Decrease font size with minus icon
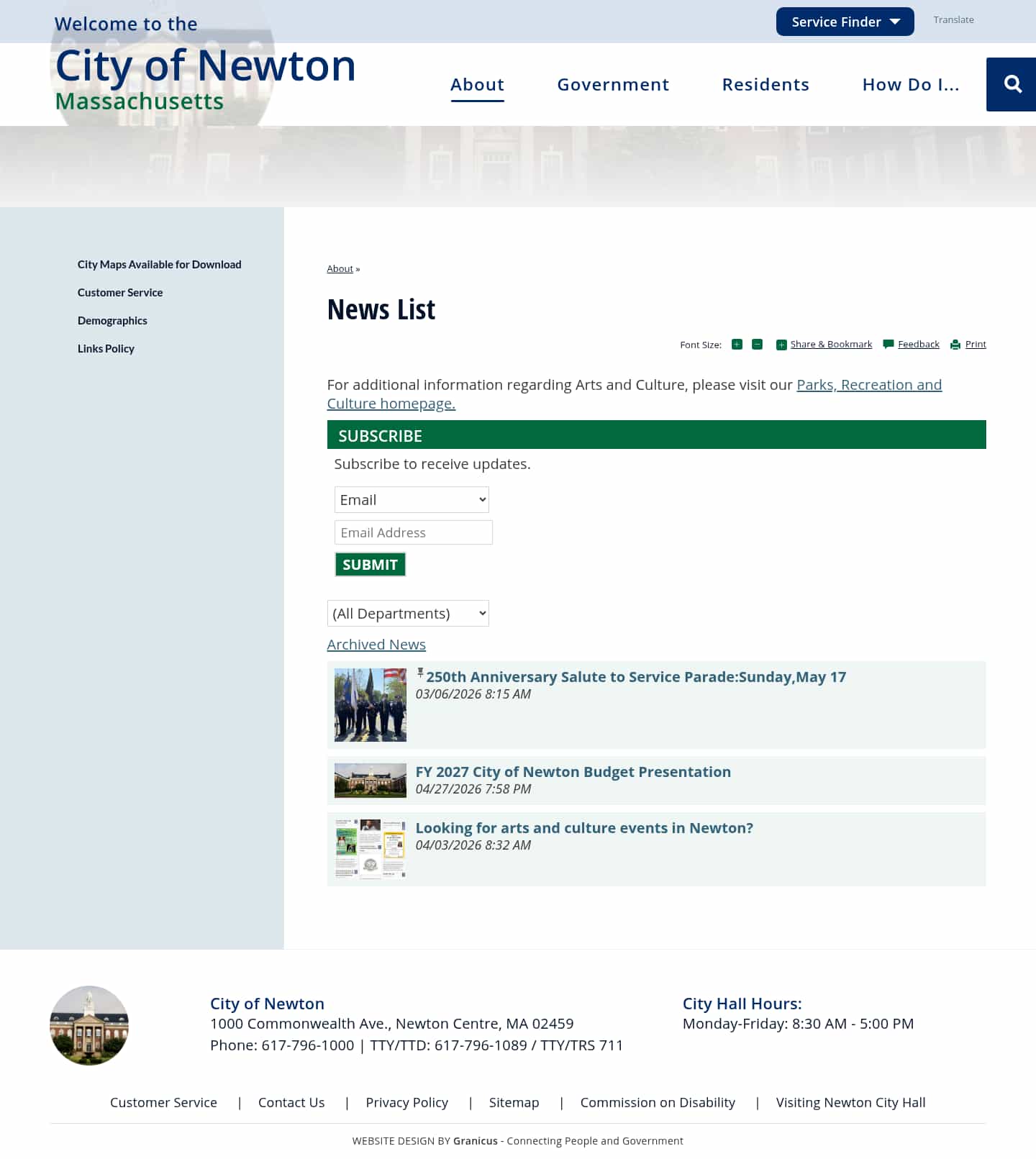This screenshot has width=1036, height=1159. (757, 345)
